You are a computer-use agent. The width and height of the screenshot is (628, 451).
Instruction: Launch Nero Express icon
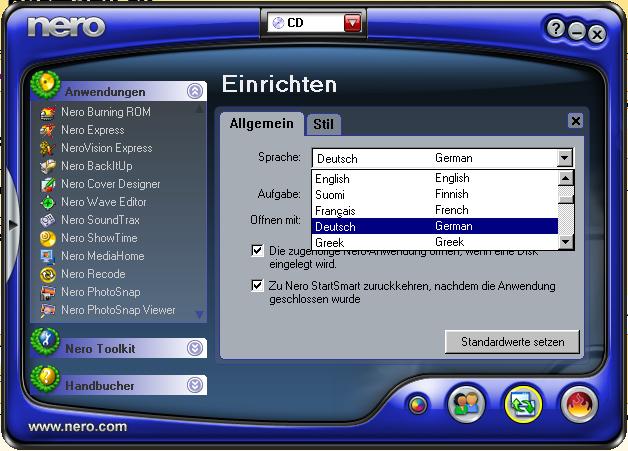coord(48,130)
